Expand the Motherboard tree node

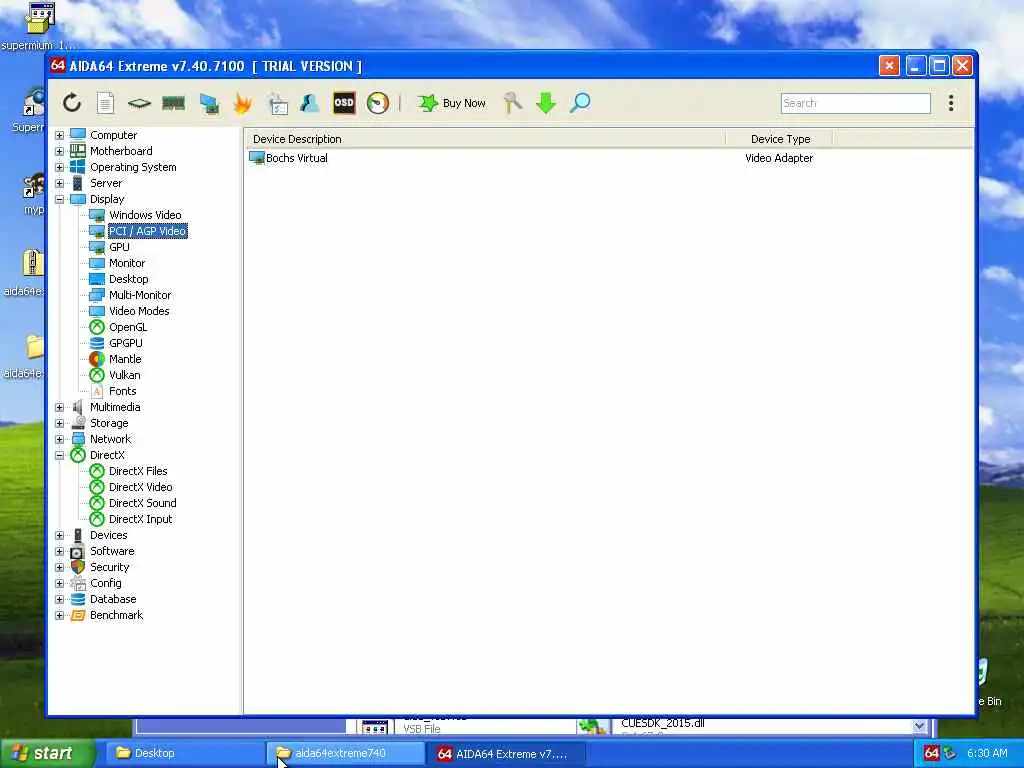coord(59,151)
